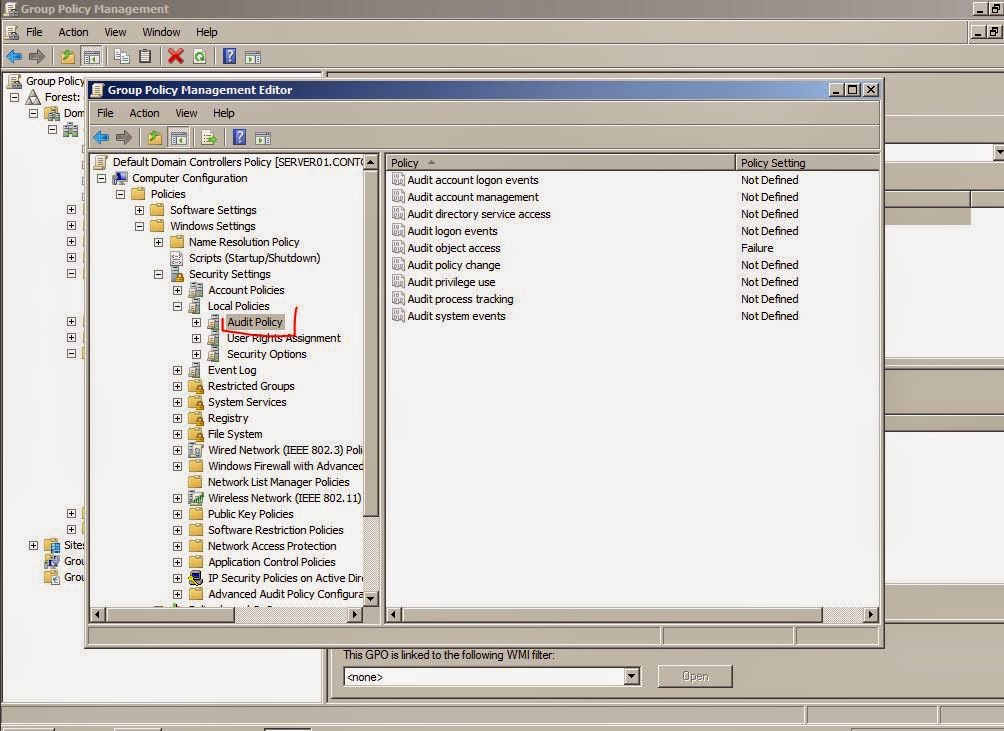Open Help icon in Editor toolbar

tap(239, 137)
